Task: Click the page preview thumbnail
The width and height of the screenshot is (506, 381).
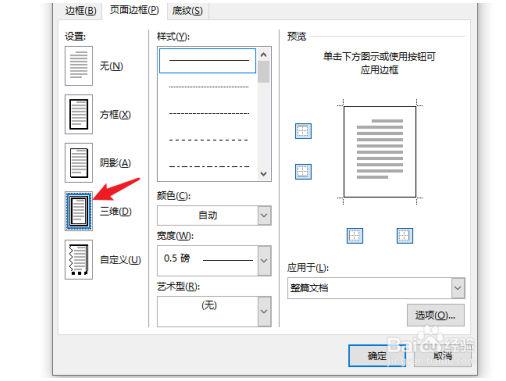Action: (380, 152)
